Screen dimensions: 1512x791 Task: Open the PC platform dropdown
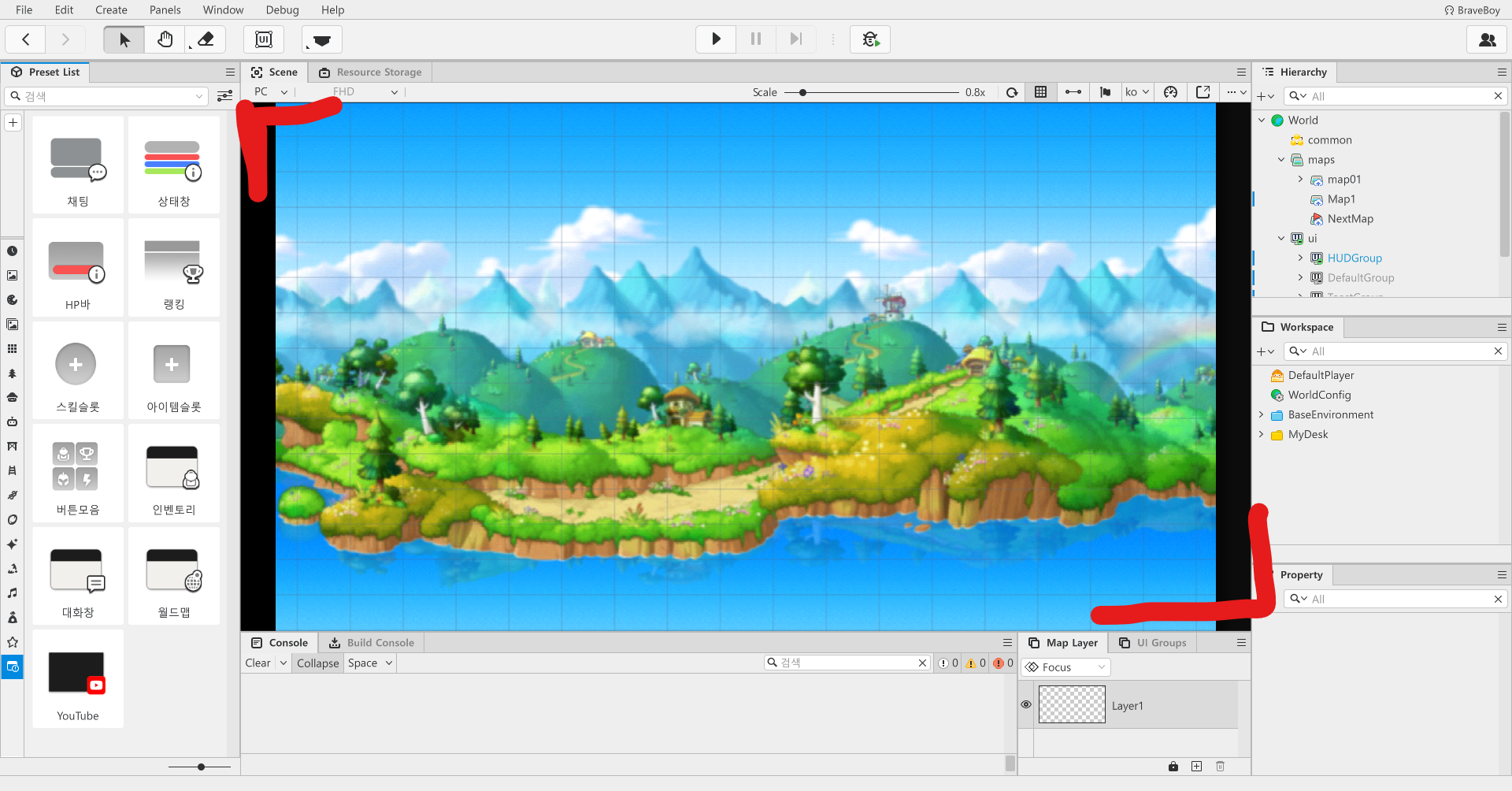point(271,92)
